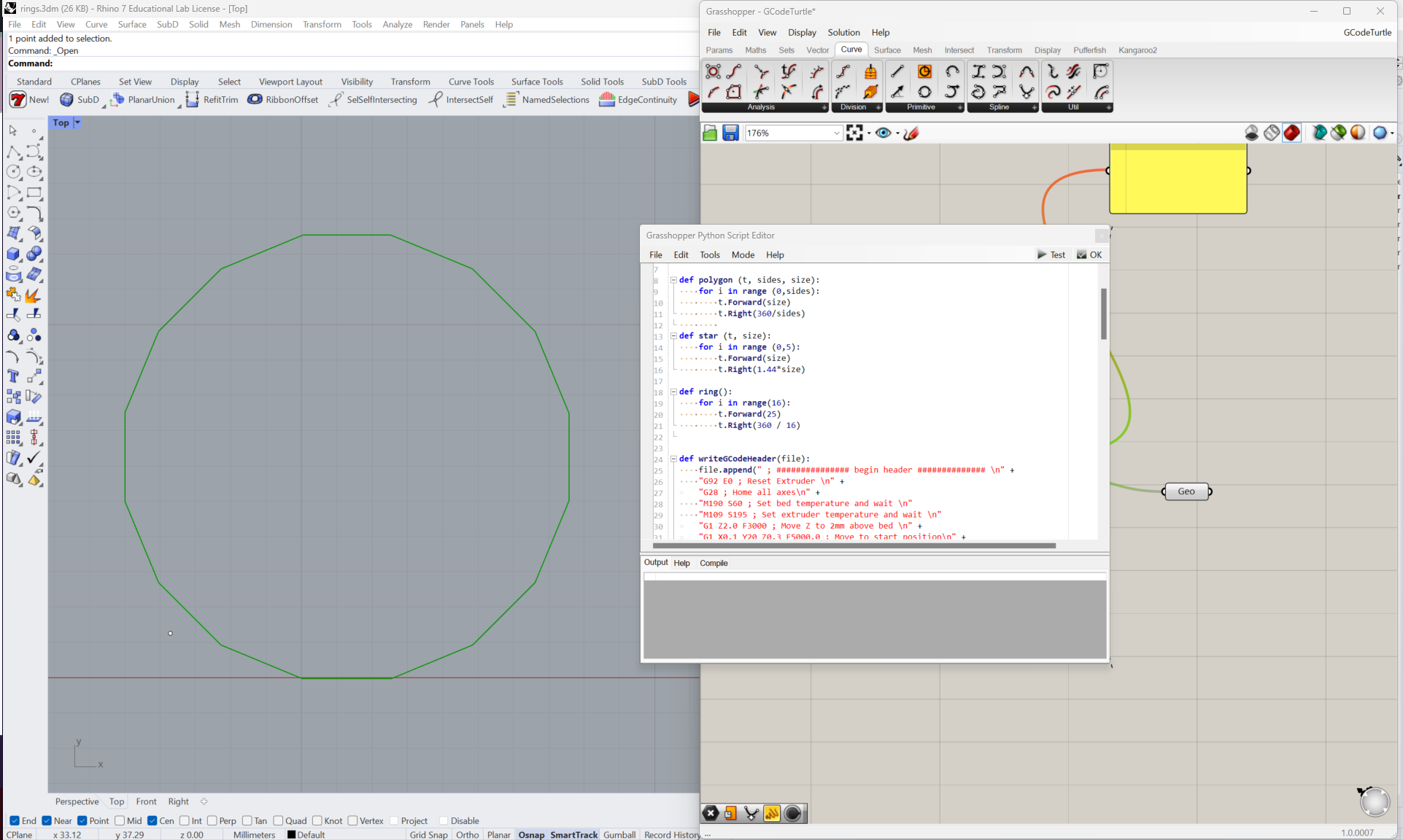
Task: Open the 176% zoom level dropdown
Action: tap(836, 133)
